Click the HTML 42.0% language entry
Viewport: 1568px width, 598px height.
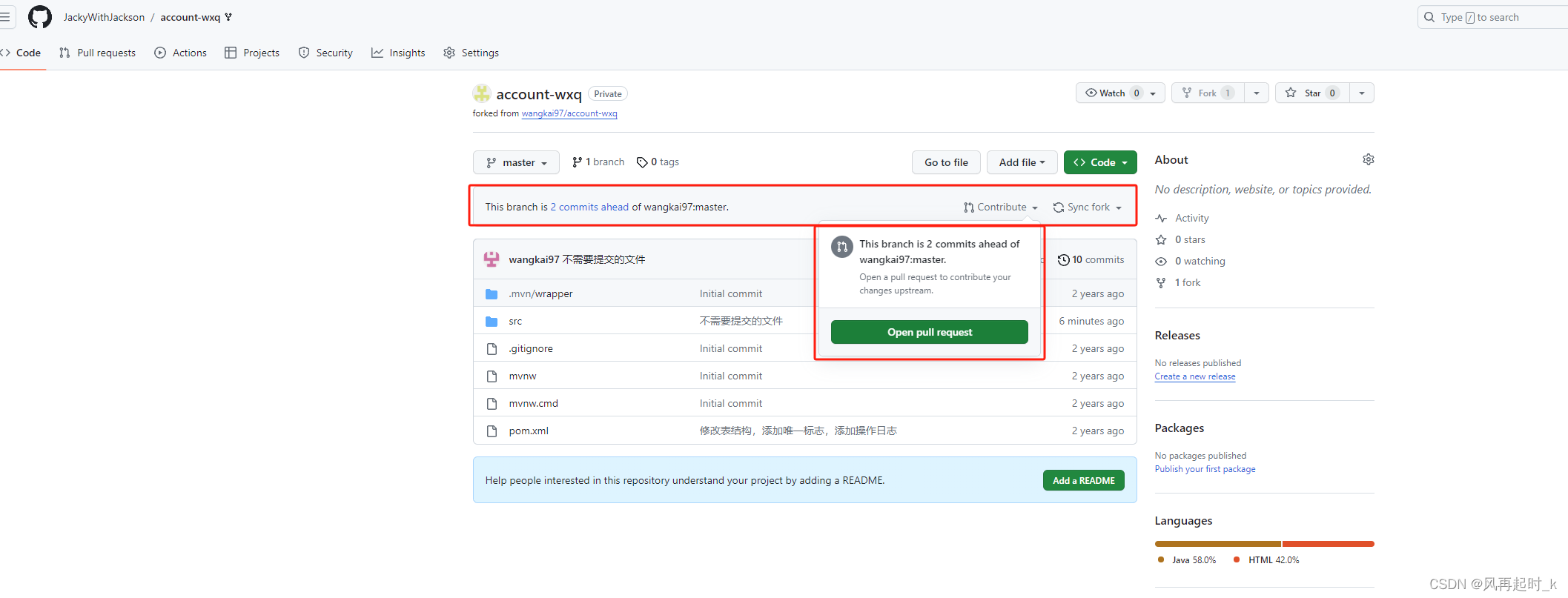tap(1266, 560)
